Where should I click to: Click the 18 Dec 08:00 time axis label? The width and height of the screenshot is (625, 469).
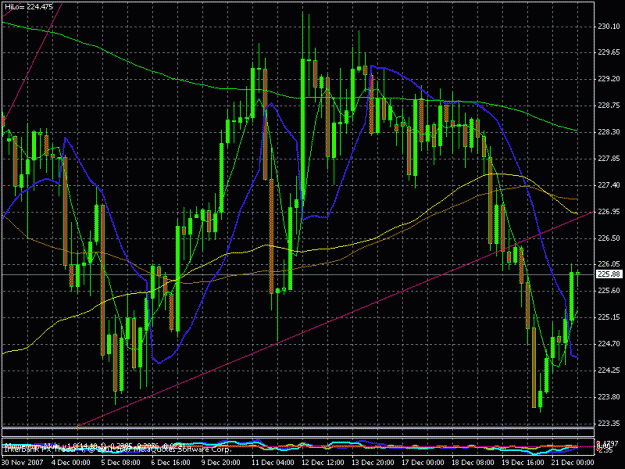(472, 463)
